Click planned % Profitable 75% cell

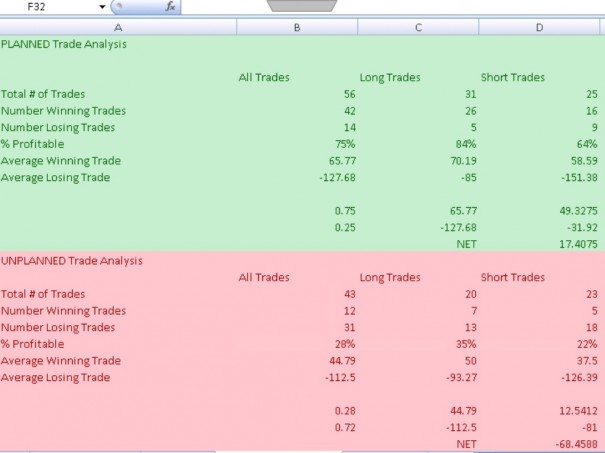(297, 144)
